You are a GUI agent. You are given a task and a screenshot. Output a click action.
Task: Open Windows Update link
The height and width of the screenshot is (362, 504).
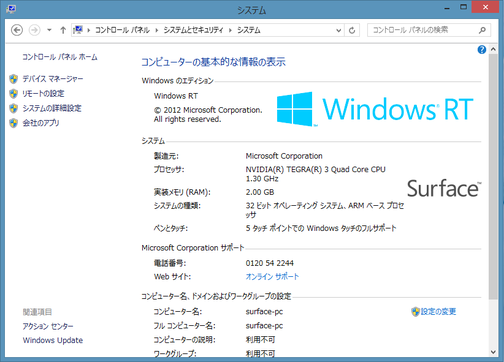pyautogui.click(x=53, y=340)
